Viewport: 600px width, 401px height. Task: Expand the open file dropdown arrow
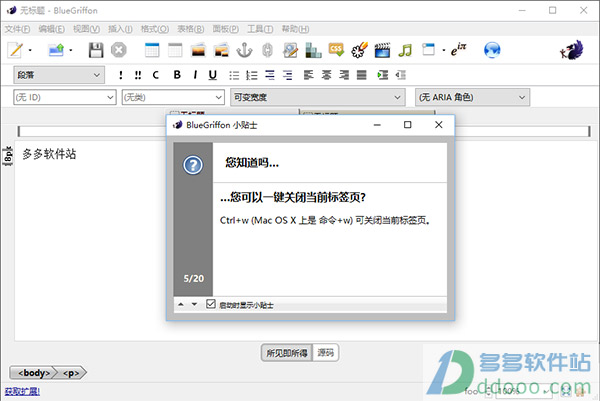click(x=71, y=50)
